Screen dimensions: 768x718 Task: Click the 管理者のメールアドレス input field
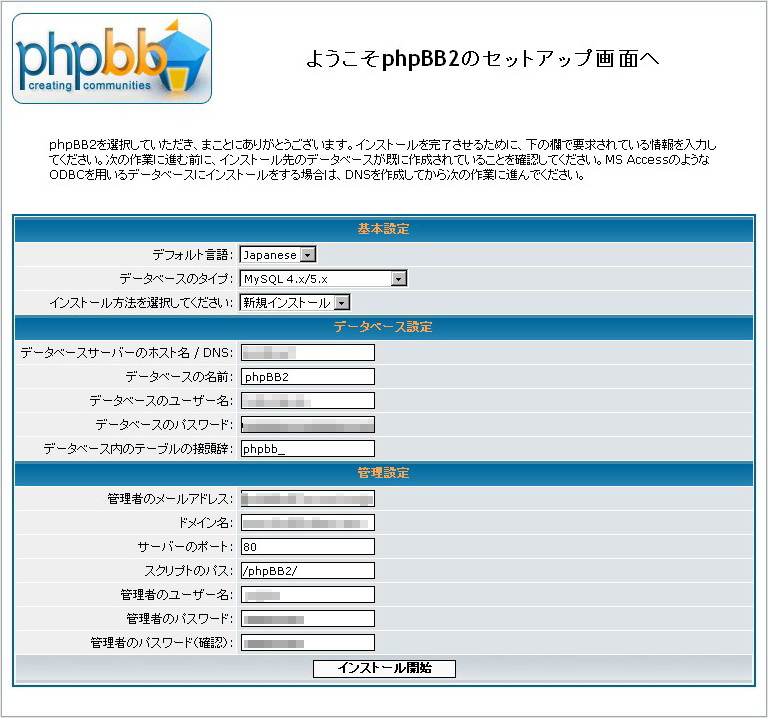click(x=308, y=499)
